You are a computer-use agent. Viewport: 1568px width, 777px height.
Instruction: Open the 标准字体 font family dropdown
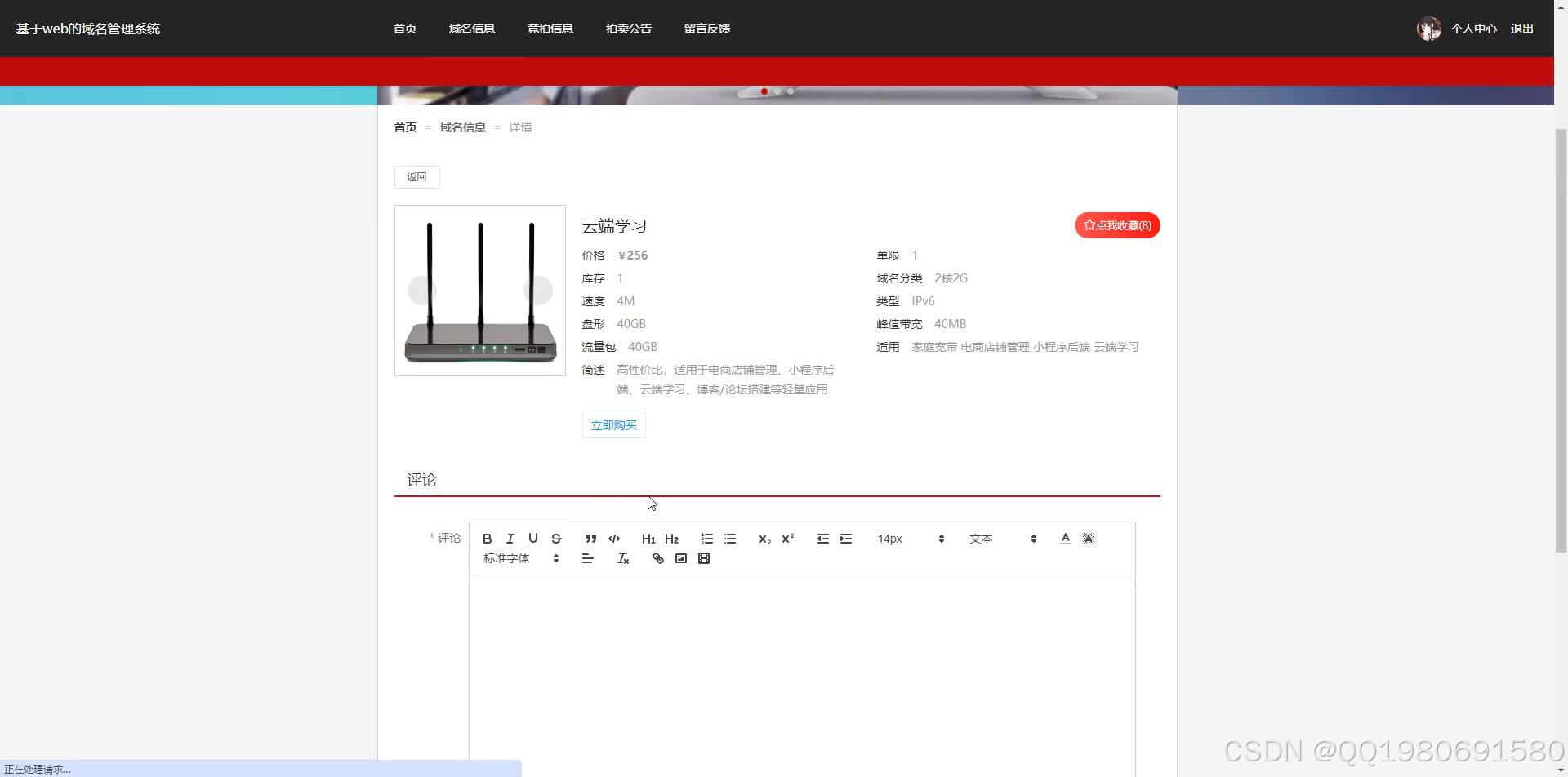[518, 558]
